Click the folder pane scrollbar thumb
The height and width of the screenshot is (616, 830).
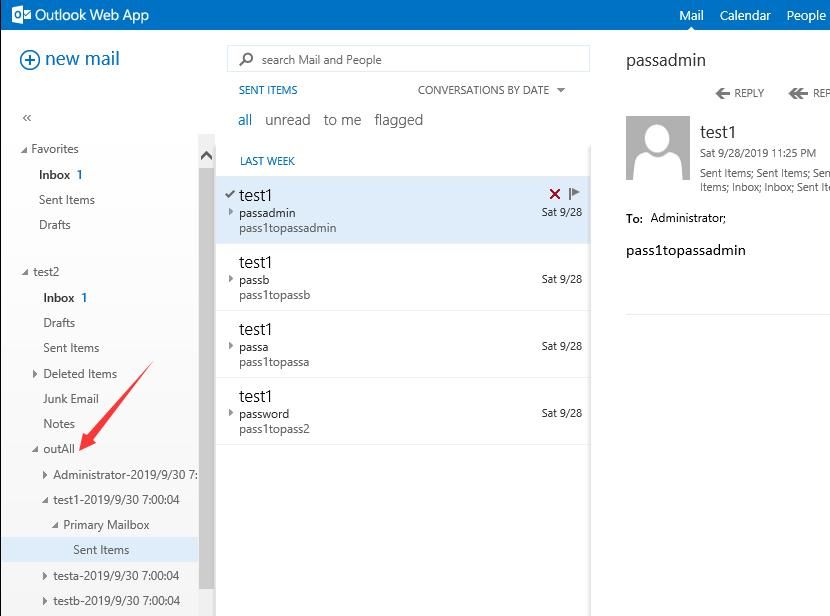(x=206, y=378)
